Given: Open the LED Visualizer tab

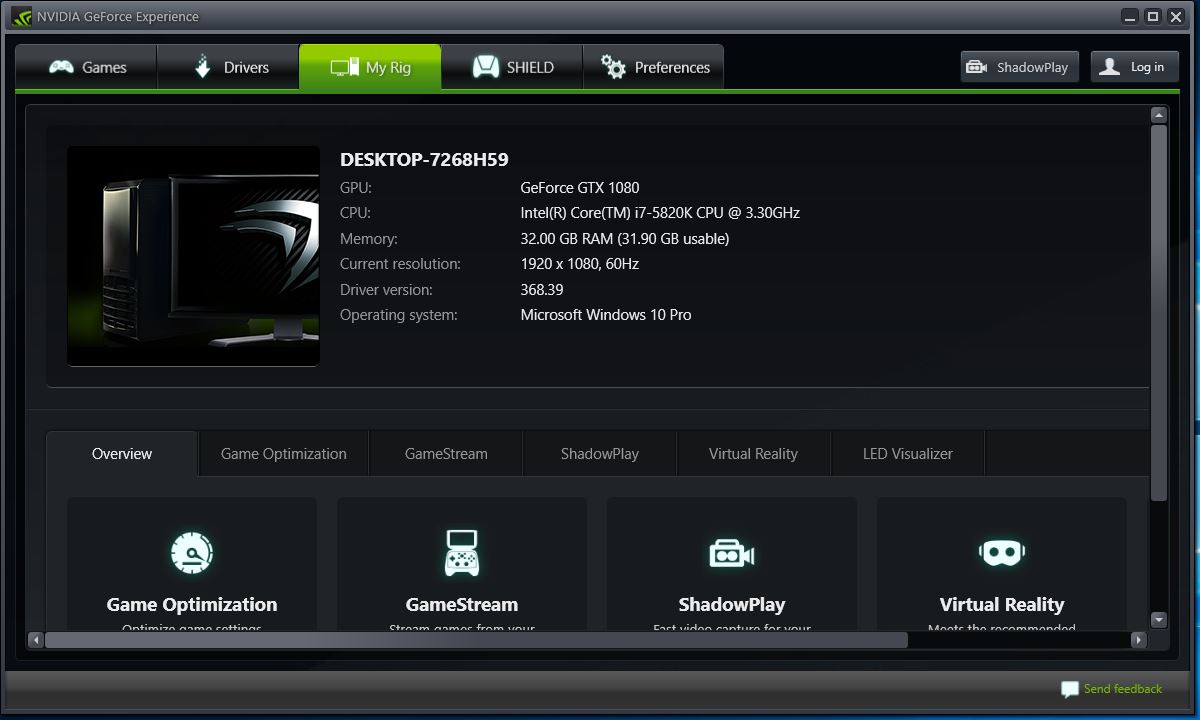Looking at the screenshot, I should tap(906, 453).
